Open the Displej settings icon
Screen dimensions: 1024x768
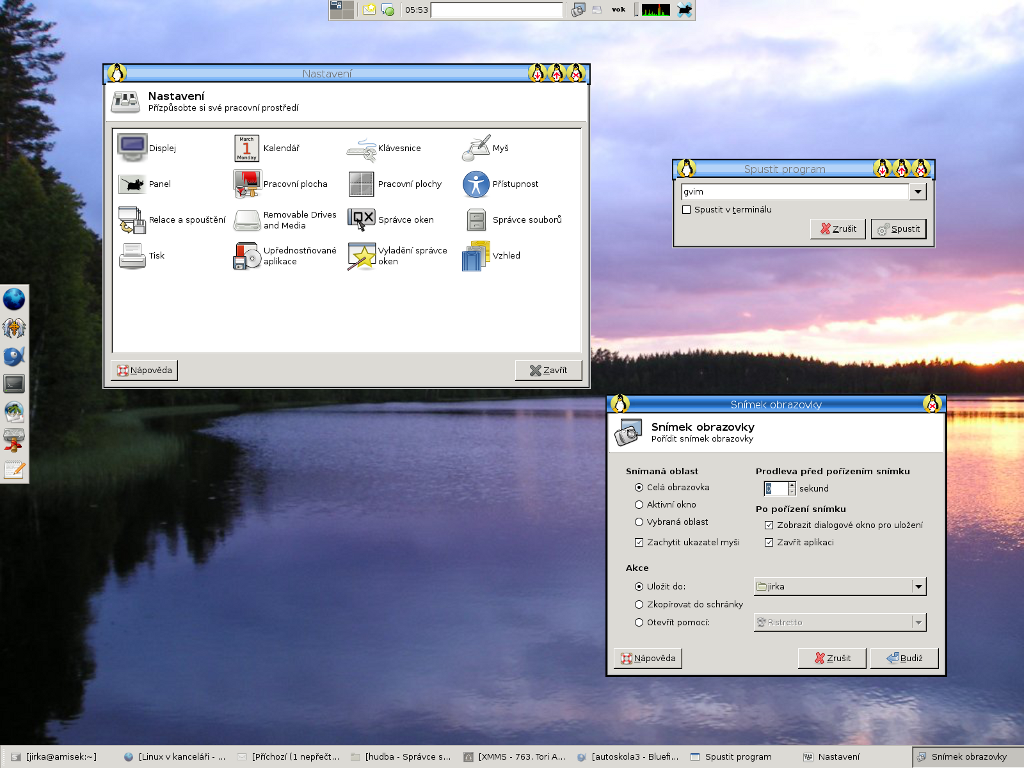click(133, 148)
